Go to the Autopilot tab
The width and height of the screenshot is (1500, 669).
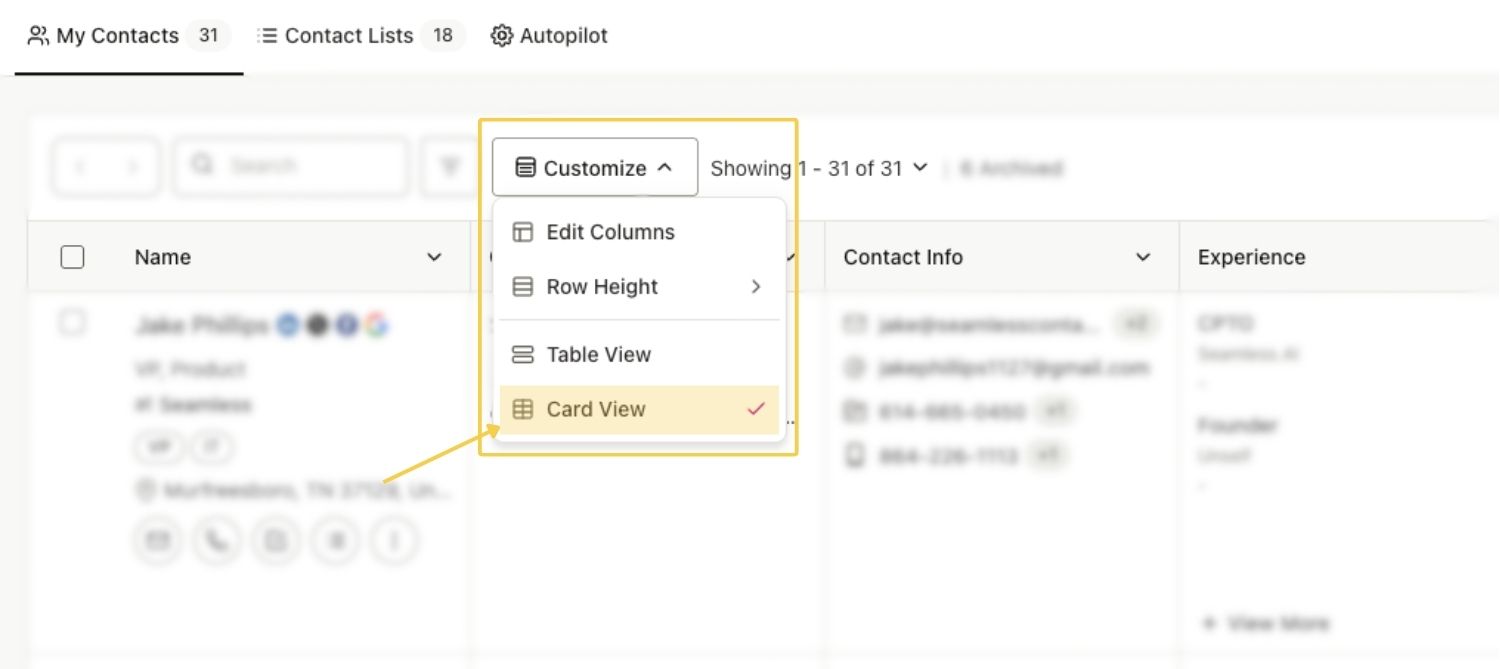(549, 36)
